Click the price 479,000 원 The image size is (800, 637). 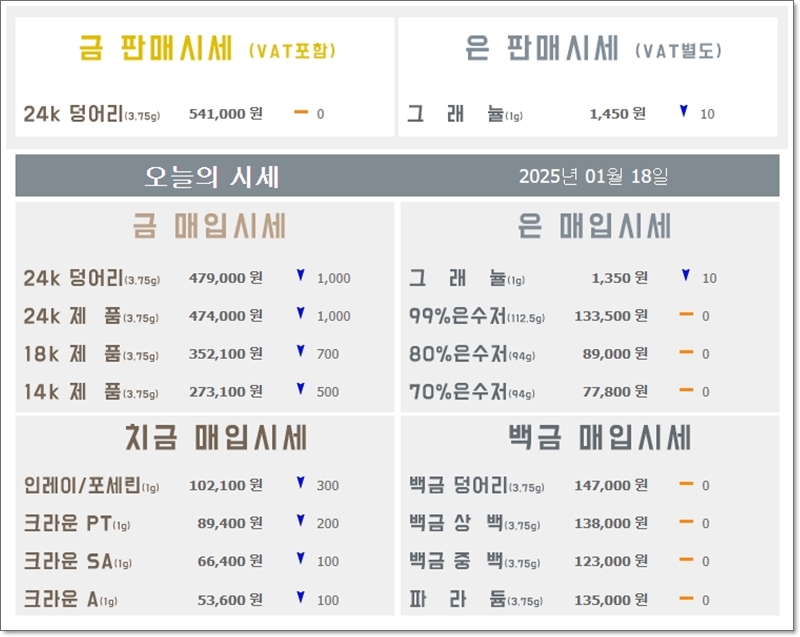(x=226, y=277)
